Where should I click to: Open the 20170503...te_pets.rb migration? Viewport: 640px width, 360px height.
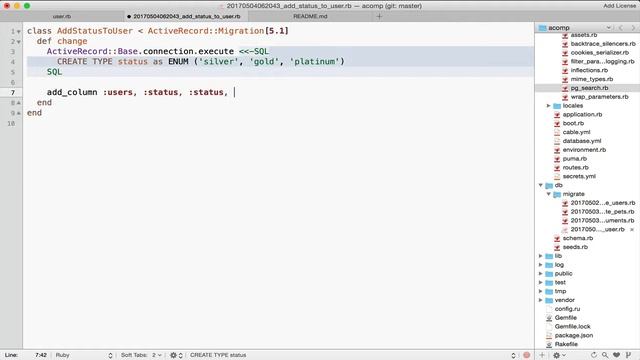coord(602,212)
